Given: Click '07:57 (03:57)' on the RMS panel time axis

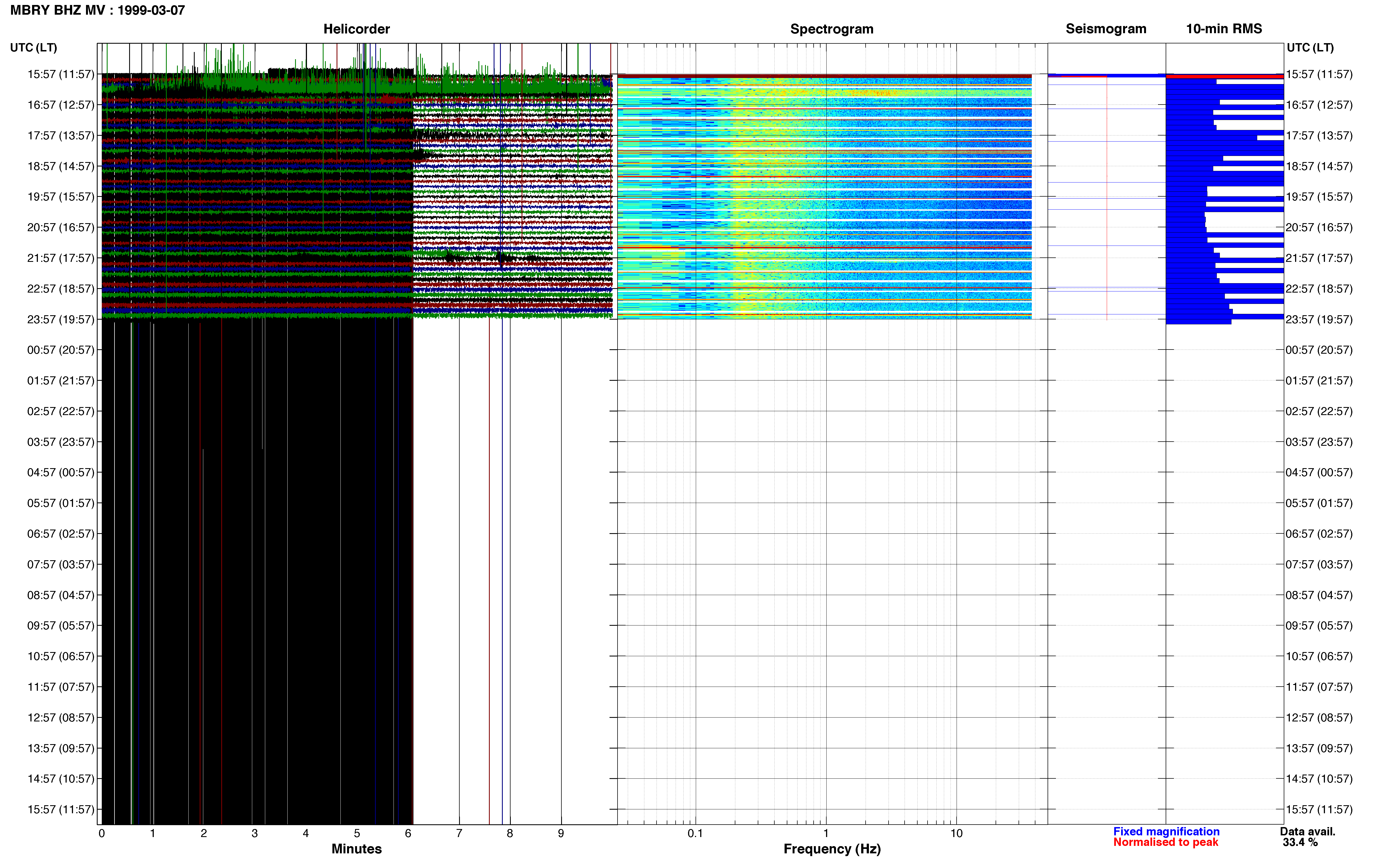Looking at the screenshot, I should [1319, 564].
